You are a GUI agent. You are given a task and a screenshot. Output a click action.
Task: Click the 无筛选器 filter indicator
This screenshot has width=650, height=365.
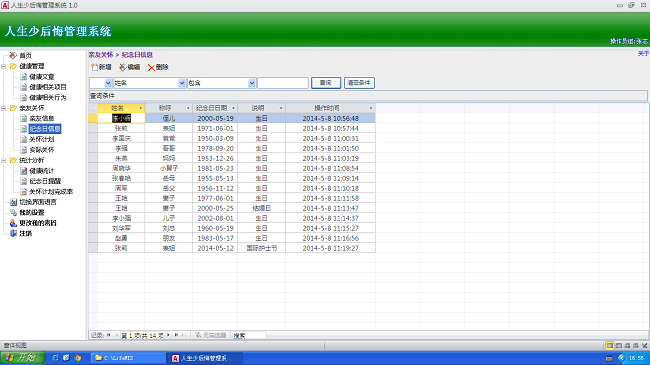coord(211,335)
